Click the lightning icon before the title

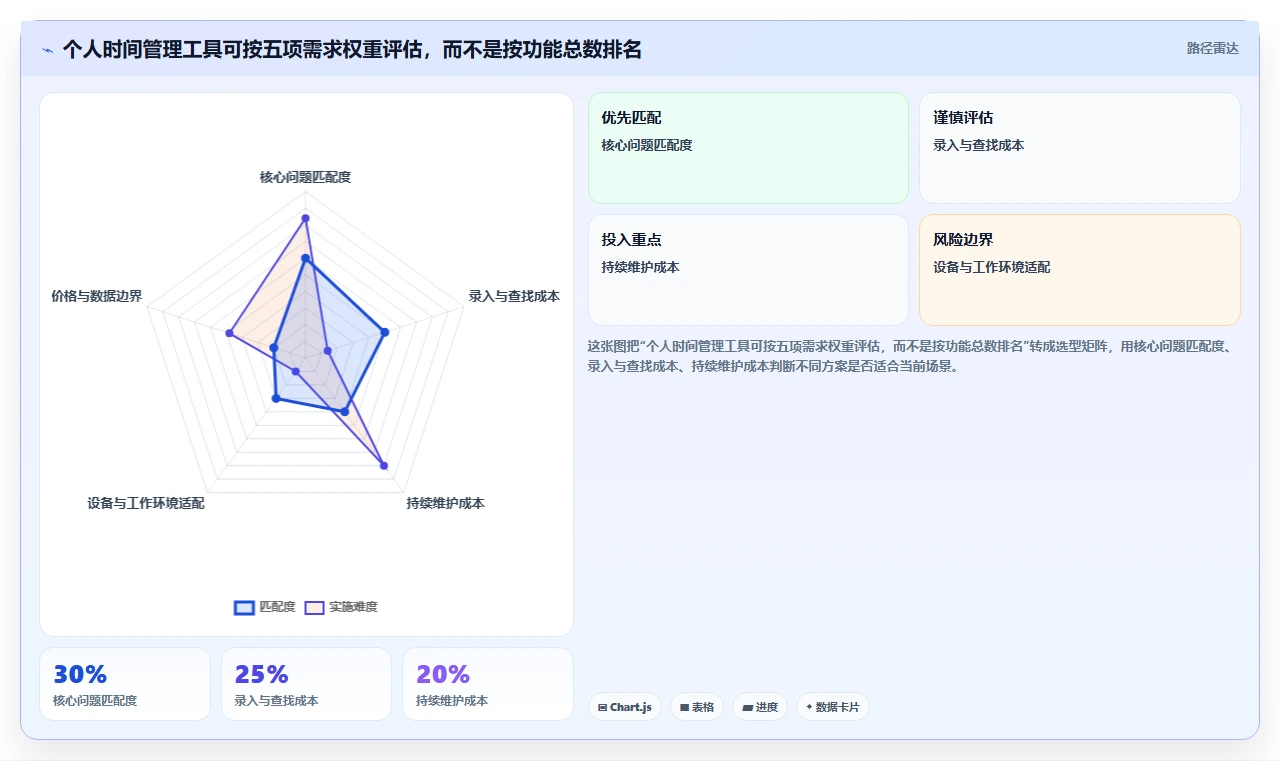click(48, 49)
